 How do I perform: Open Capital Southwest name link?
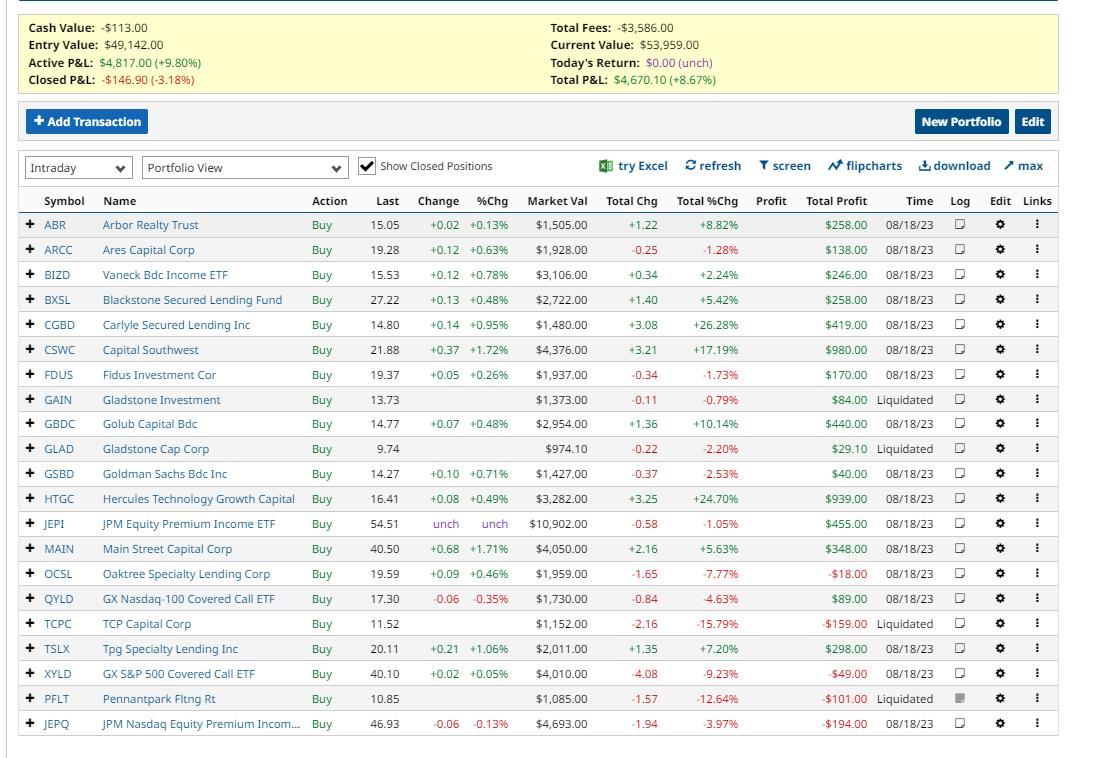click(150, 350)
